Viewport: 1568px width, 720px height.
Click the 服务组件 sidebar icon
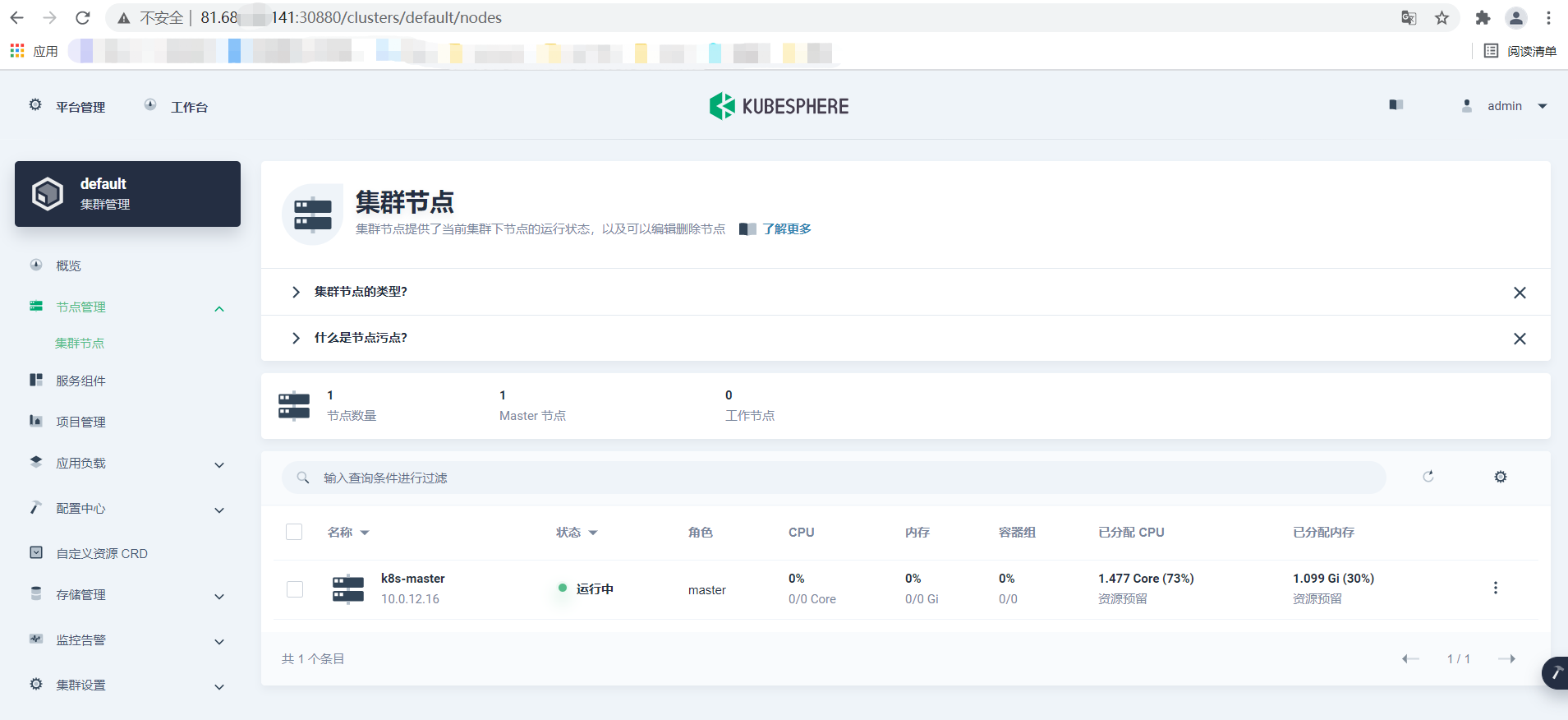(36, 380)
